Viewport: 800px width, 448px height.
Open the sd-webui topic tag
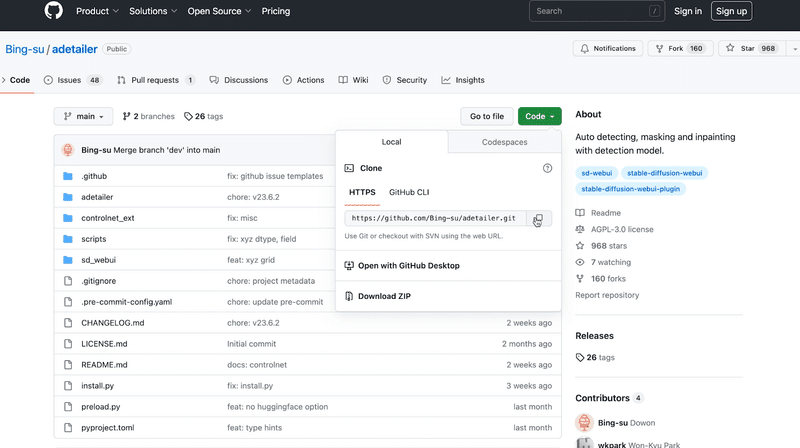click(x=596, y=173)
